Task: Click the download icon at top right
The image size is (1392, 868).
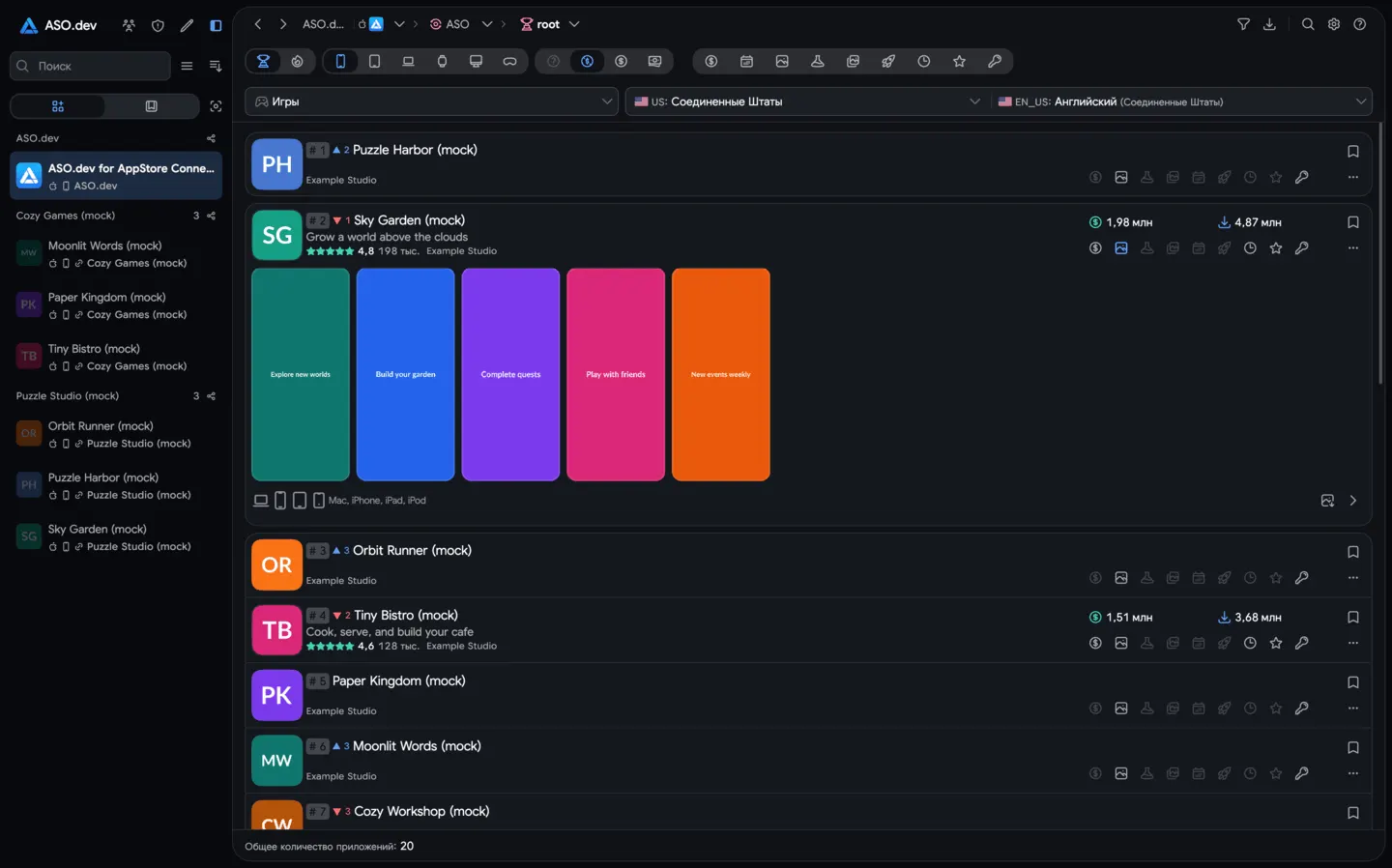Action: point(1269,24)
